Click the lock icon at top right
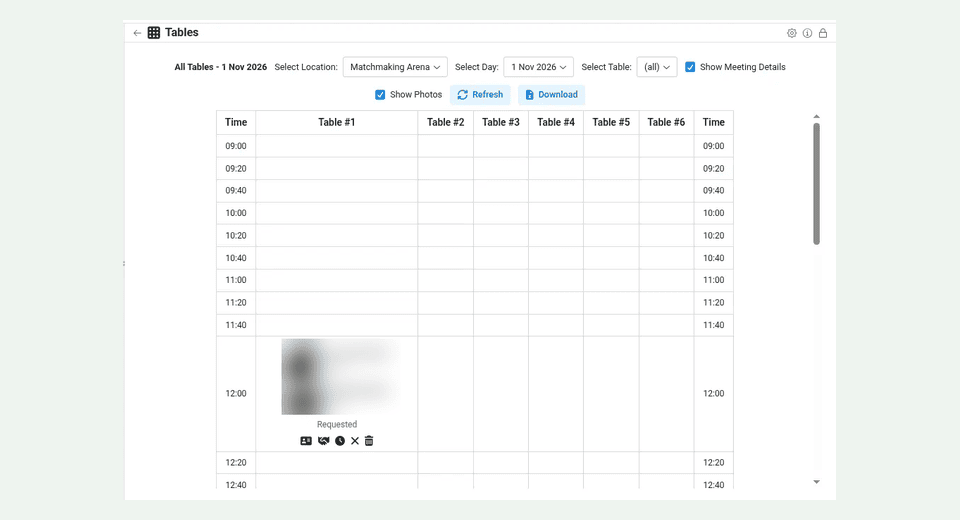960x520 pixels. tap(823, 33)
